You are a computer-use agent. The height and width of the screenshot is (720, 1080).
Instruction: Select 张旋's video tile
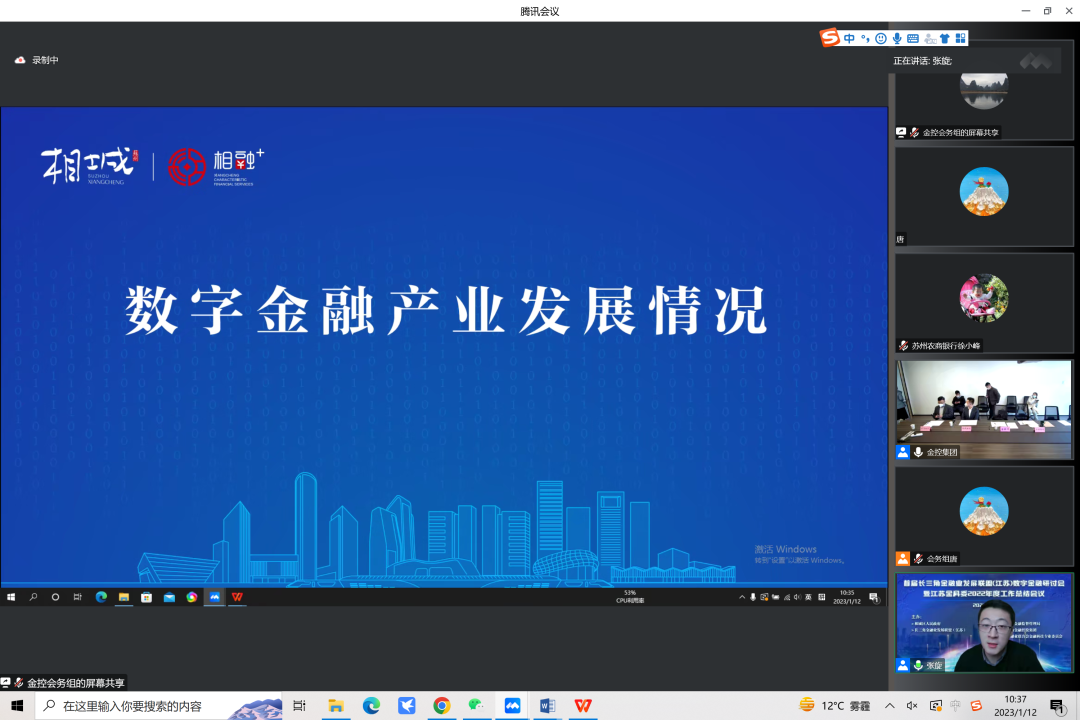coord(984,623)
